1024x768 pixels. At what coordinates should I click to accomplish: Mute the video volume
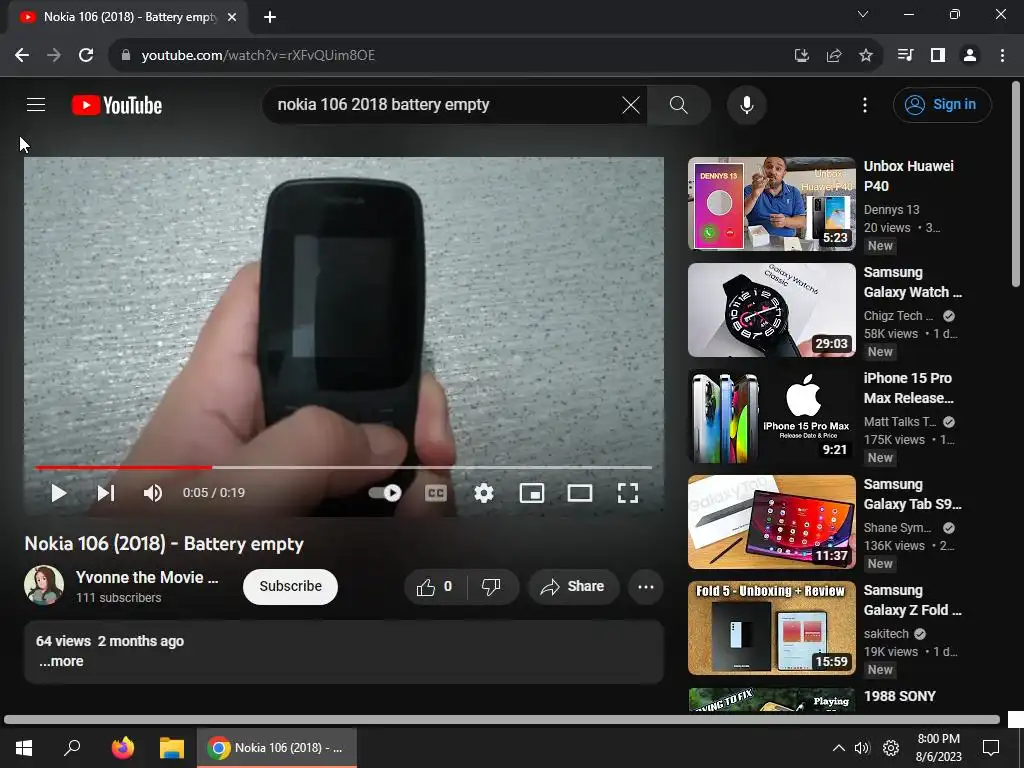[152, 493]
